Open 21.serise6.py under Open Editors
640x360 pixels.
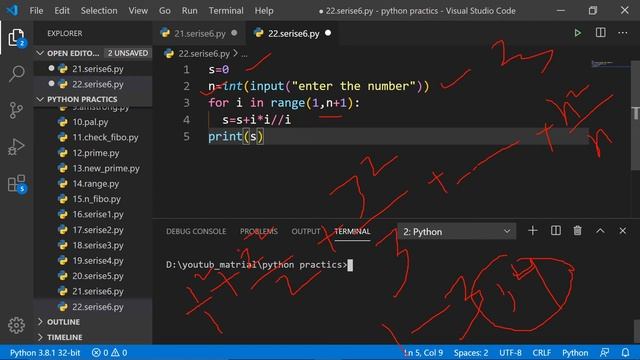click(93, 69)
